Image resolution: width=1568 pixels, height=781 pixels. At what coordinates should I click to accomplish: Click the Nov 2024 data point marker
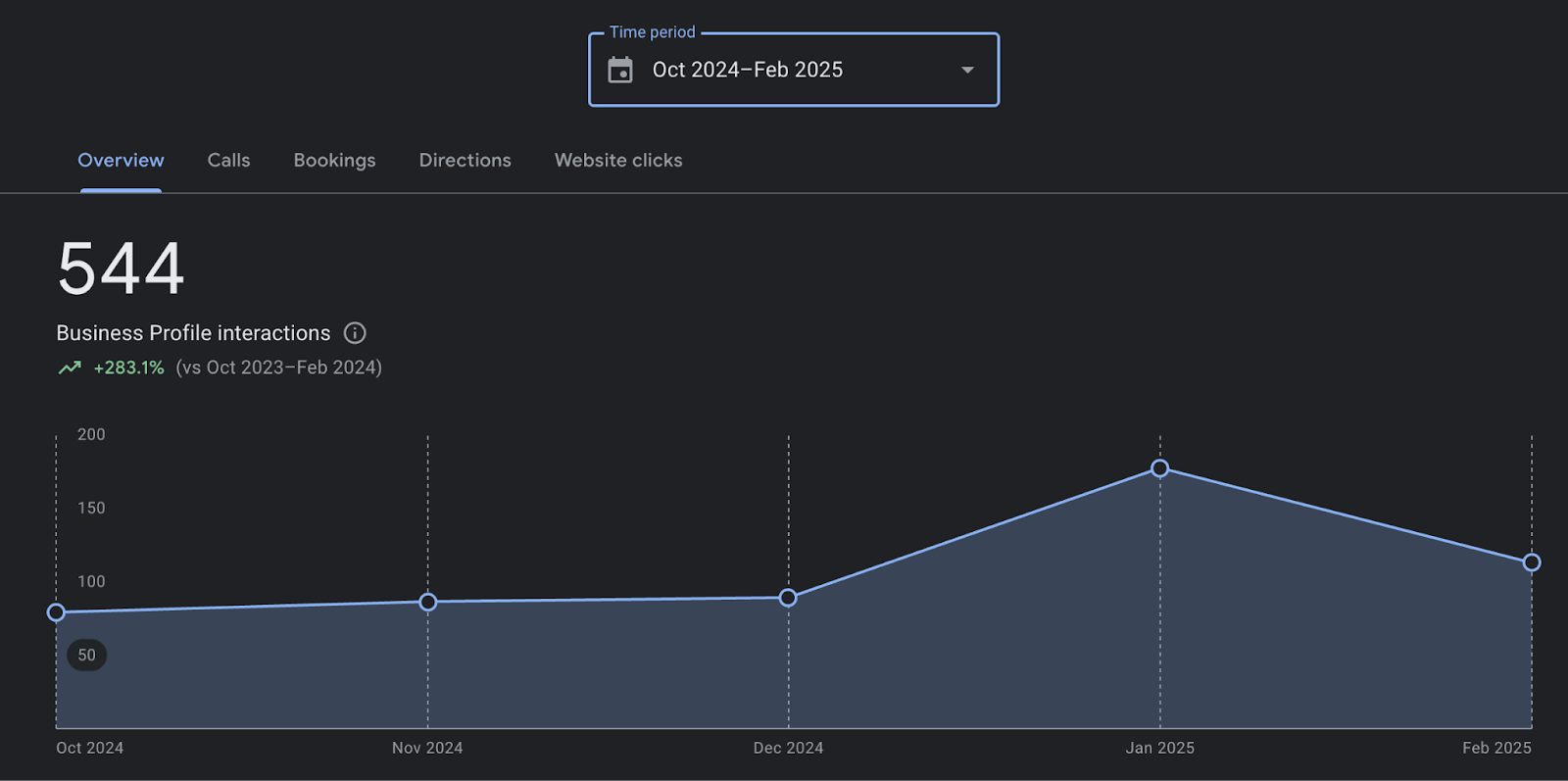pyautogui.click(x=428, y=602)
